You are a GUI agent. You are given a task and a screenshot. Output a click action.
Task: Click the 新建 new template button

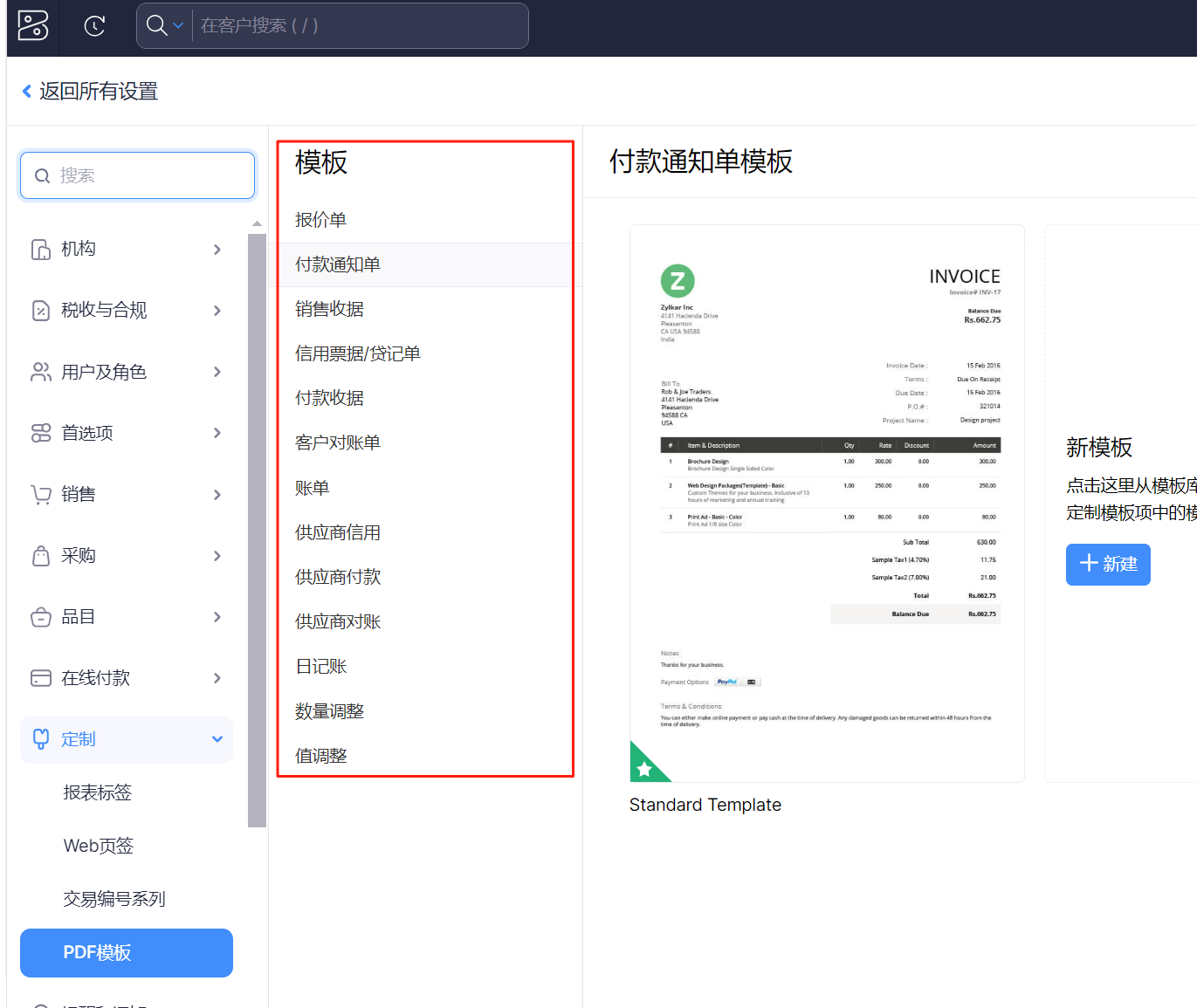point(1107,564)
